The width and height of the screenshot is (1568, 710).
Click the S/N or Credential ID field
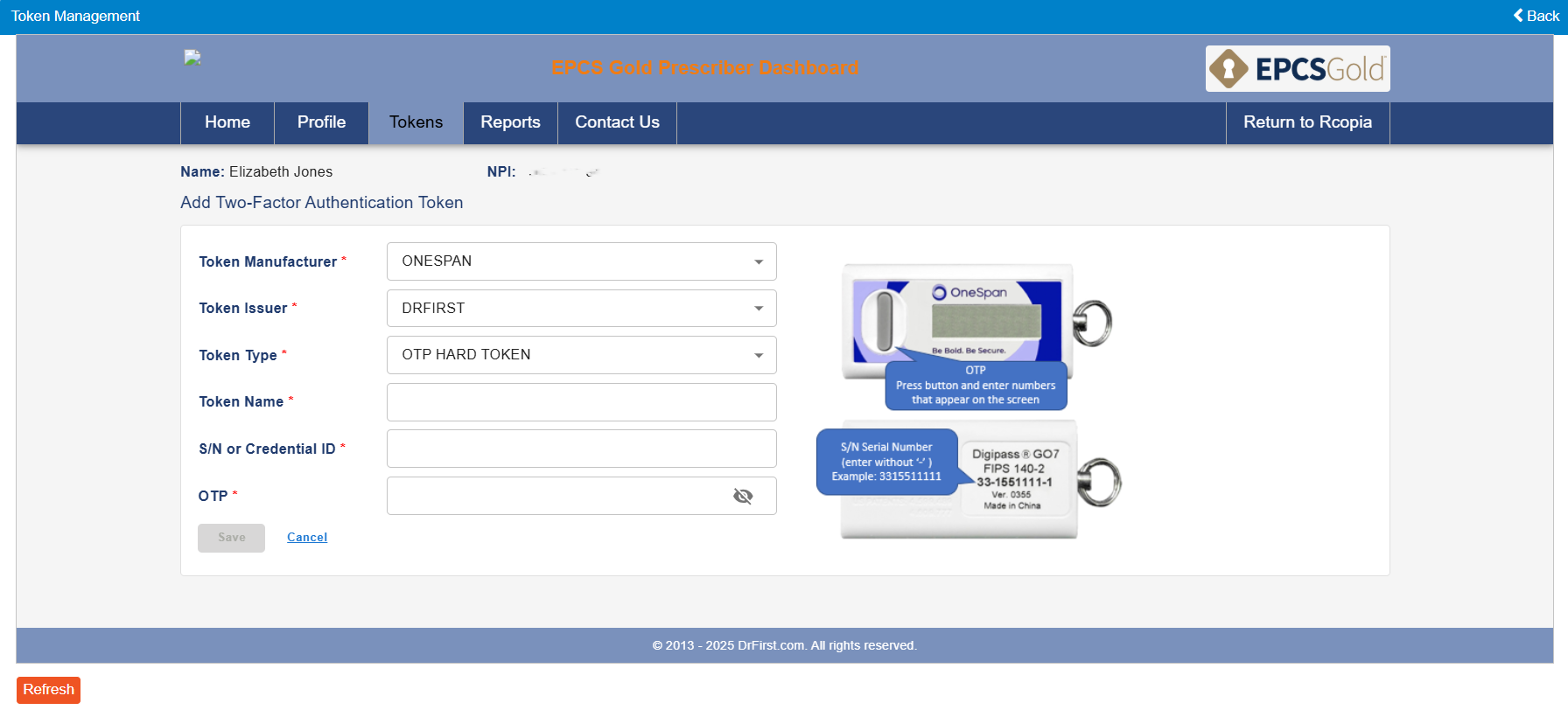581,449
